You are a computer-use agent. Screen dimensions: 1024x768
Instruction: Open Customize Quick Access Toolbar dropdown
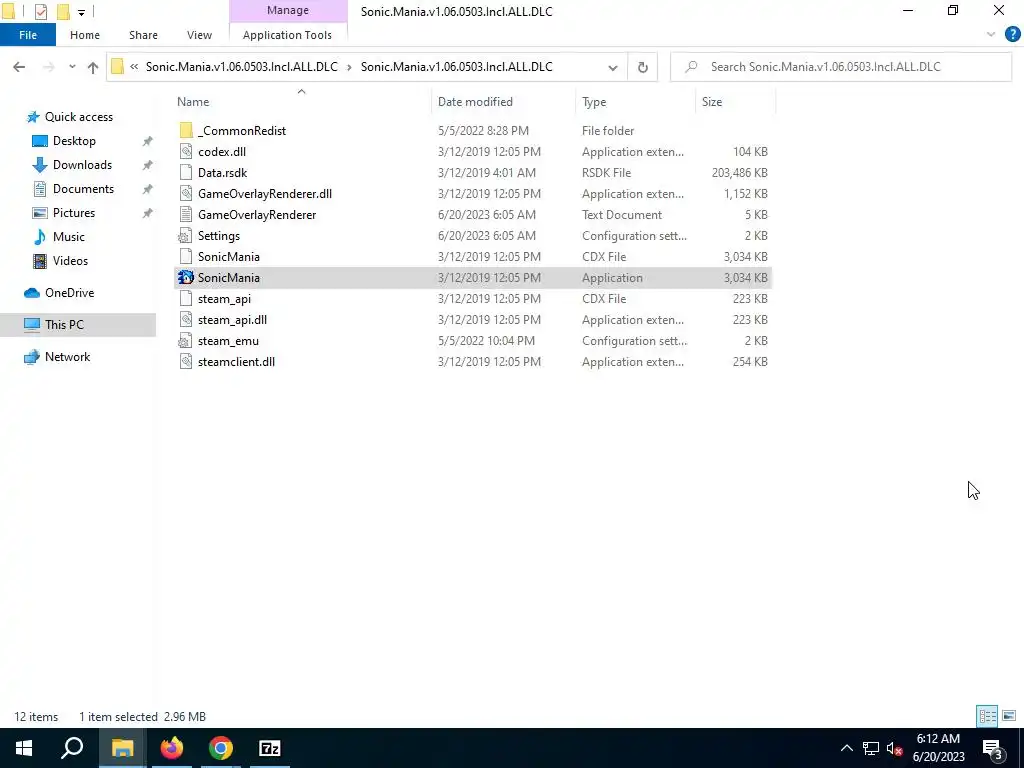pyautogui.click(x=82, y=12)
